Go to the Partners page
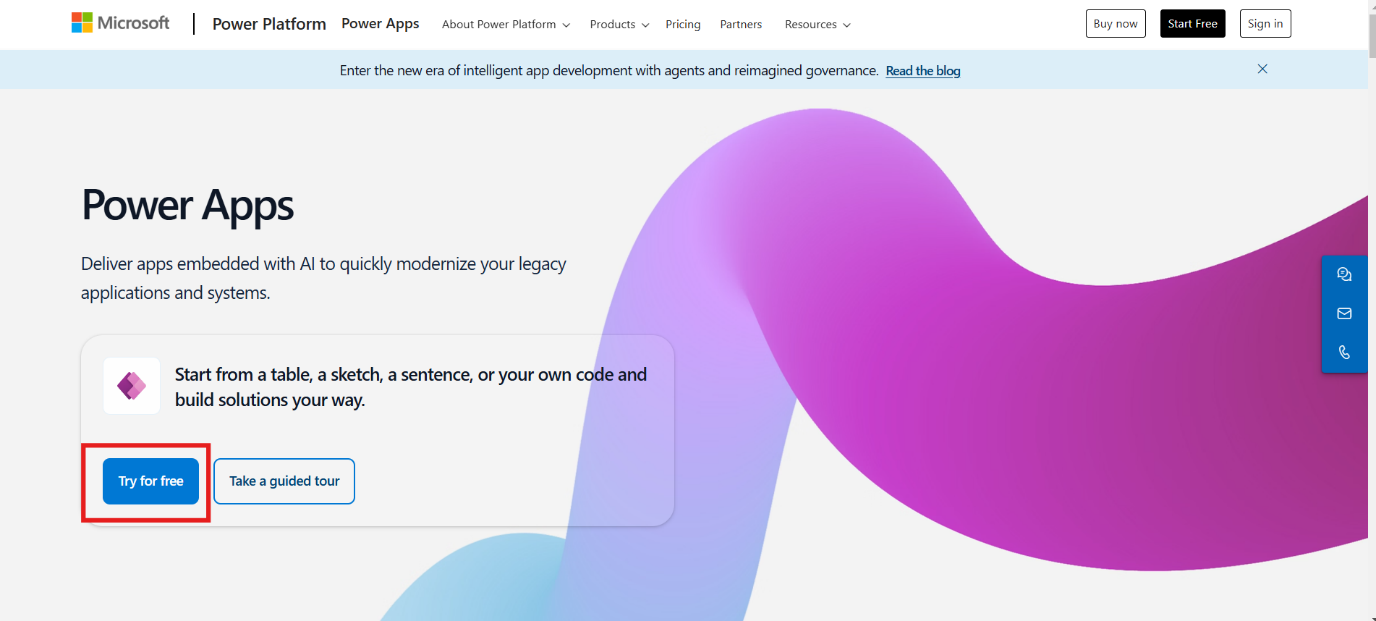 click(x=740, y=24)
